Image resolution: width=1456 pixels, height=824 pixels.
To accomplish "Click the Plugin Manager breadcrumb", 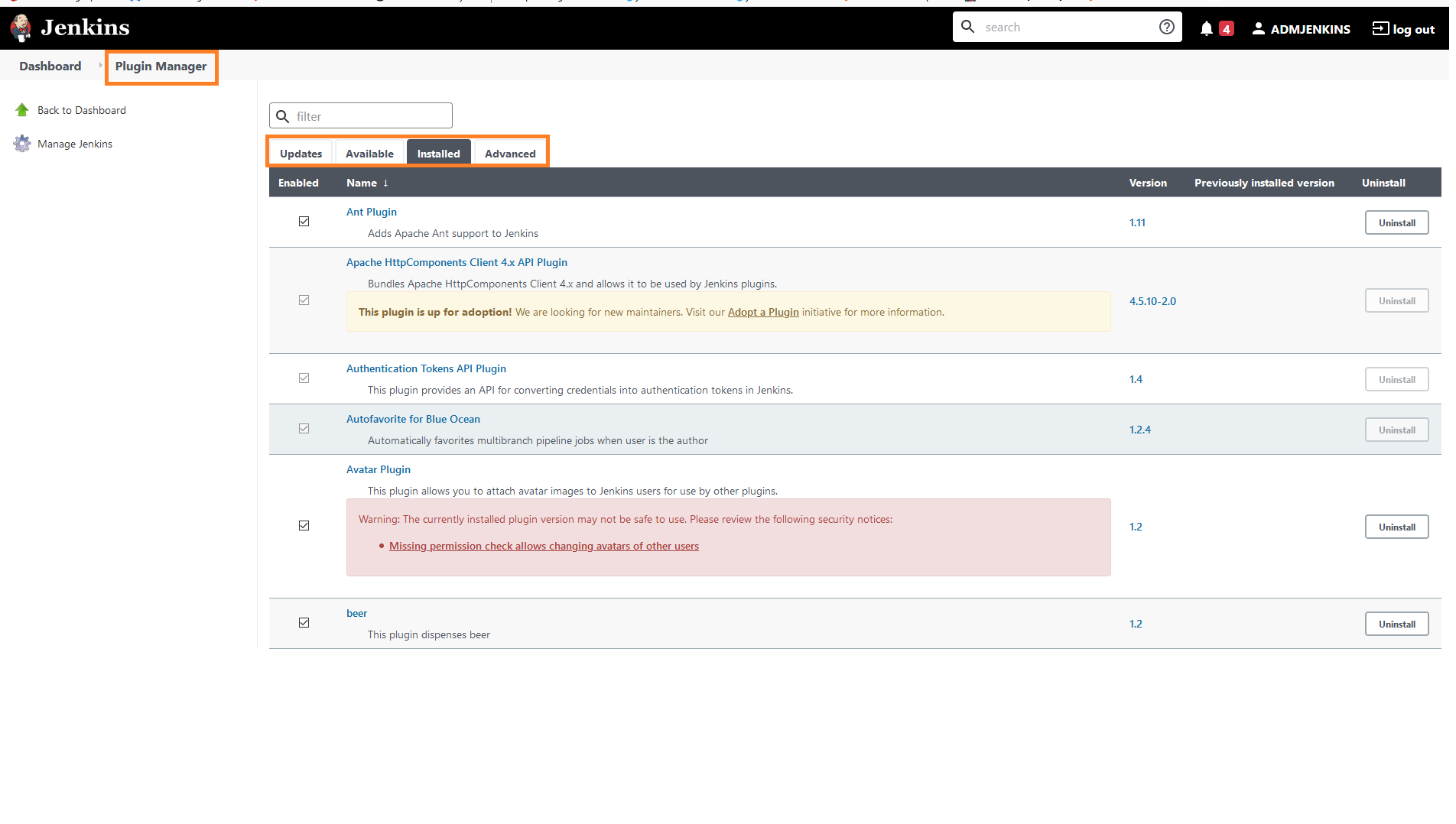I will [161, 66].
